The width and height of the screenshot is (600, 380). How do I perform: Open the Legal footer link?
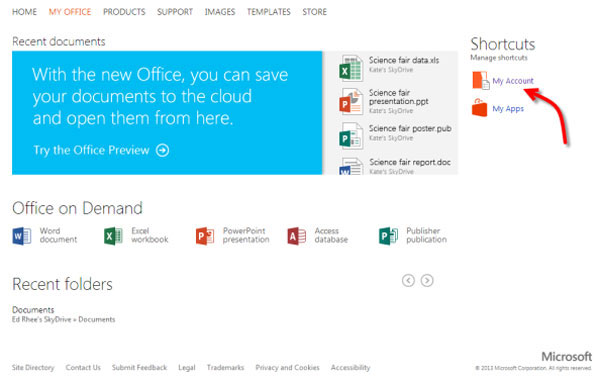(187, 367)
